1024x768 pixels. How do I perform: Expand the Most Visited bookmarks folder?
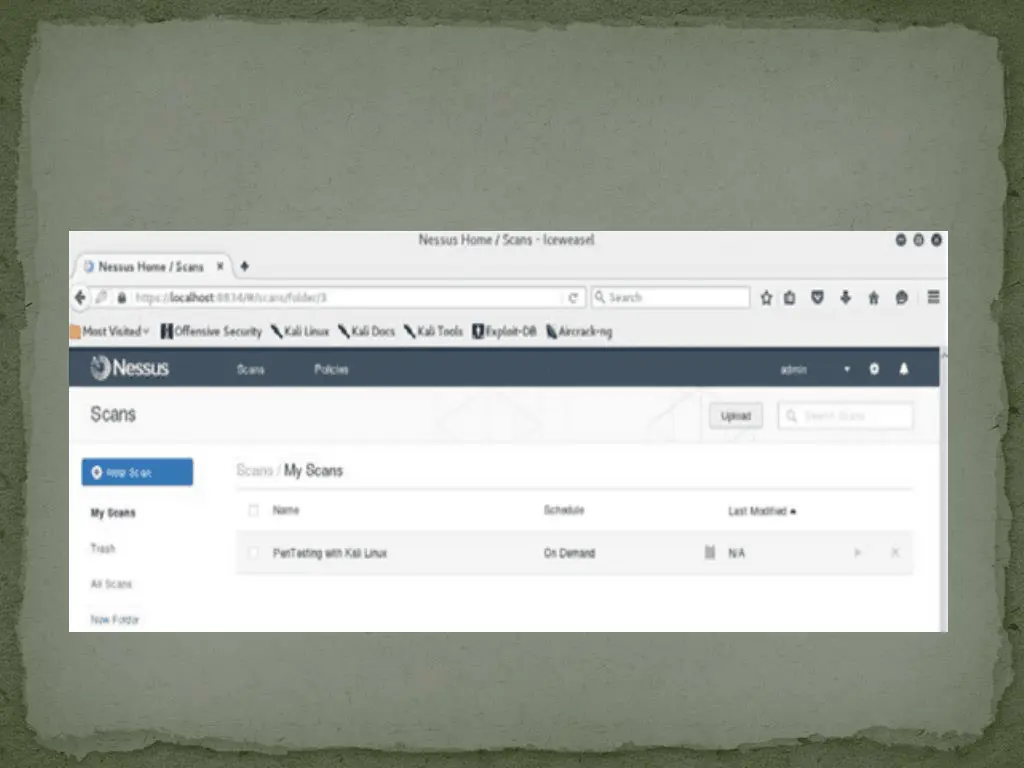click(x=110, y=332)
